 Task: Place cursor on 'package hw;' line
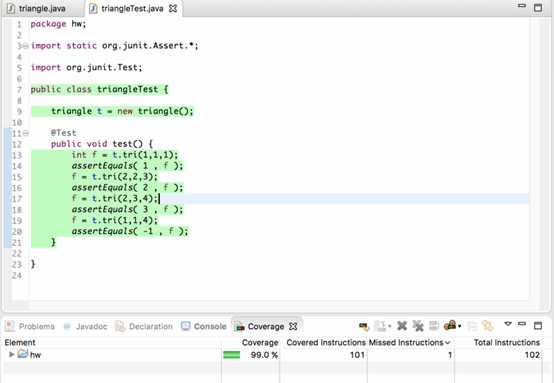[x=58, y=24]
